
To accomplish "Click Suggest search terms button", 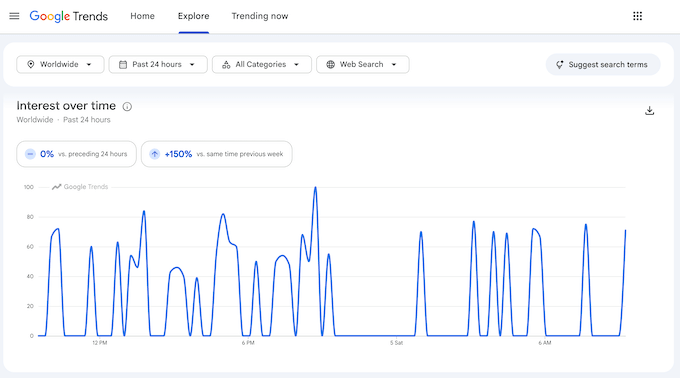I will (603, 65).
